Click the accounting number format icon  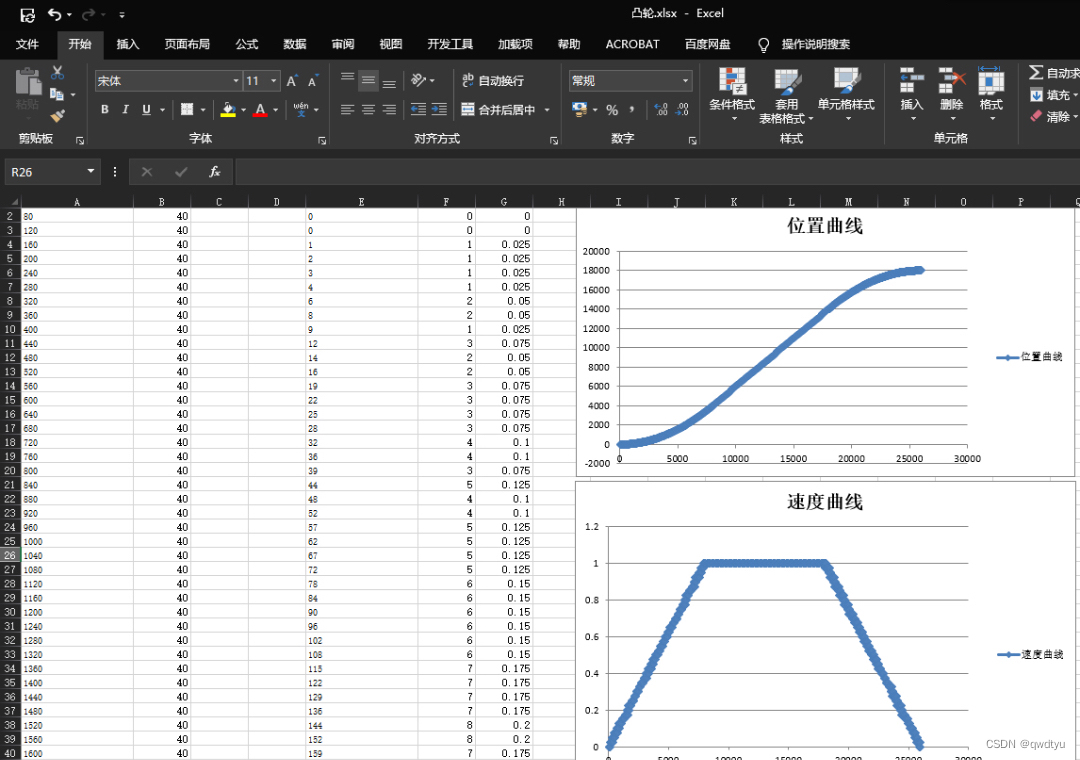coord(579,110)
